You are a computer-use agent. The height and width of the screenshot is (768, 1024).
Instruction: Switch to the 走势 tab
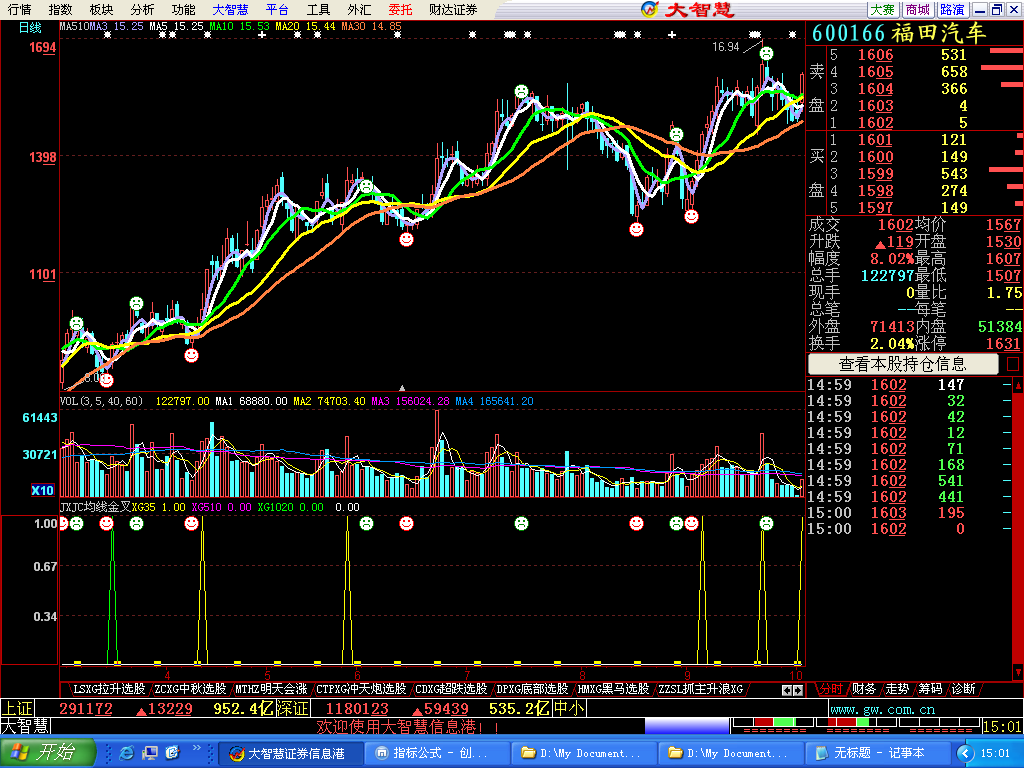click(897, 688)
